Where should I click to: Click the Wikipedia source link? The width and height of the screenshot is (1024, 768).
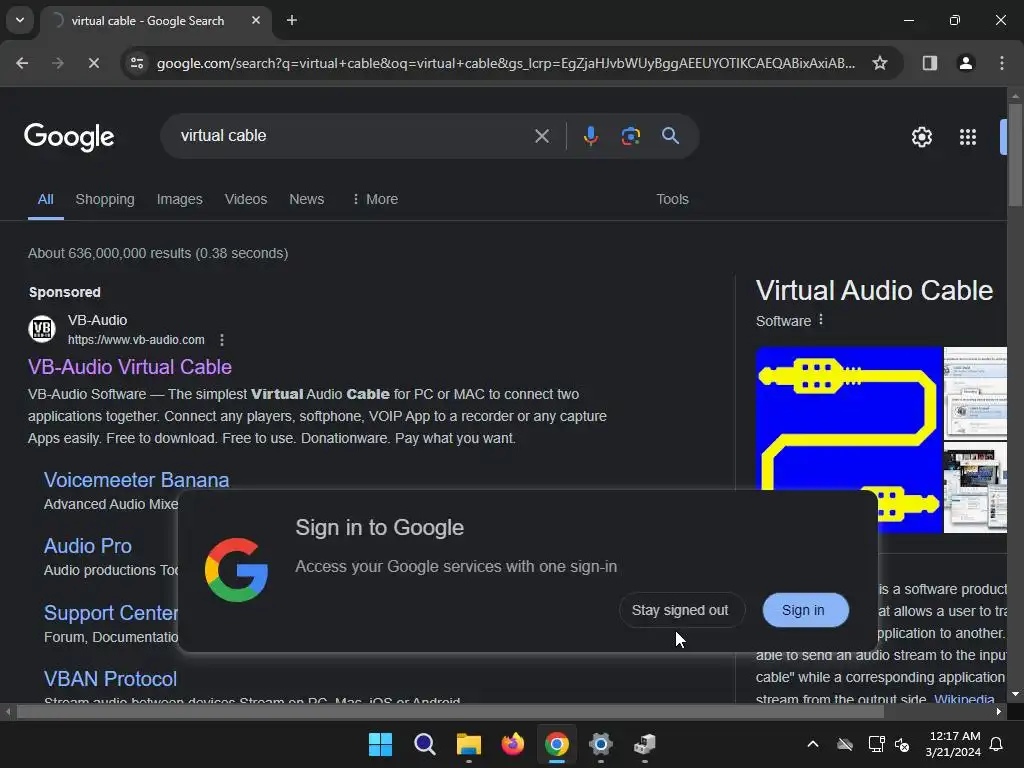coord(964,699)
